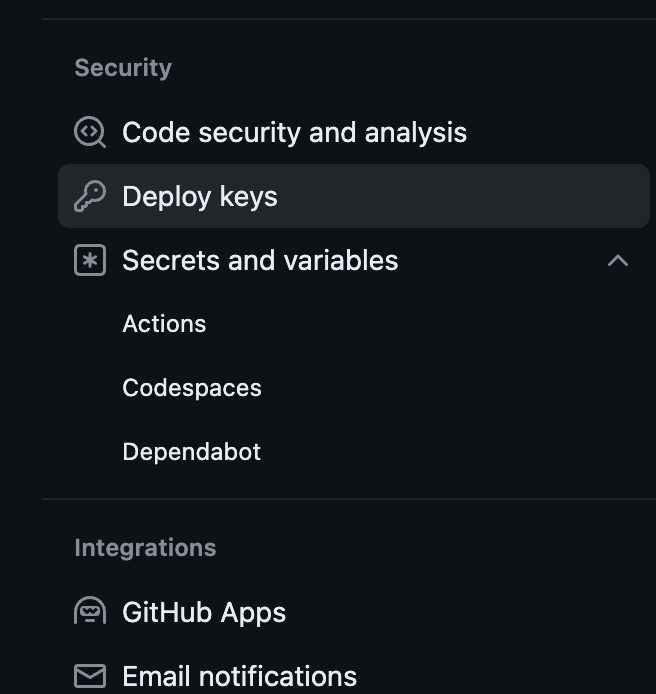The height and width of the screenshot is (694, 656).
Task: Go to Dependabot secrets
Action: [x=191, y=452]
